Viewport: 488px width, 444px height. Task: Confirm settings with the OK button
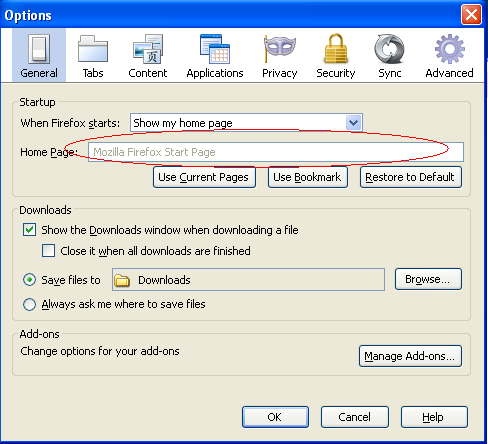[275, 417]
